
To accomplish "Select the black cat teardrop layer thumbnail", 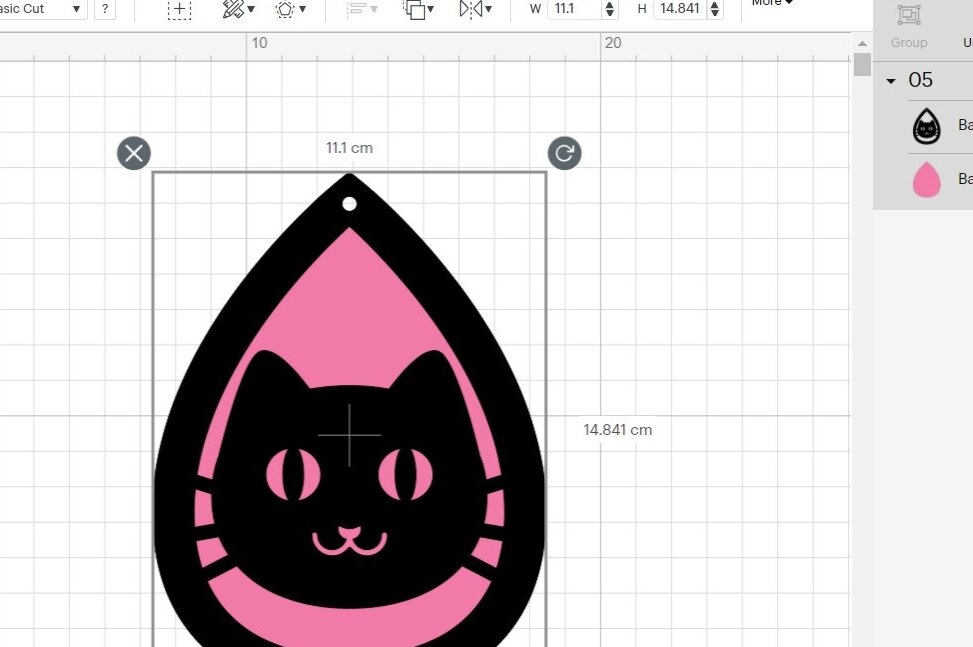I will [x=927, y=127].
